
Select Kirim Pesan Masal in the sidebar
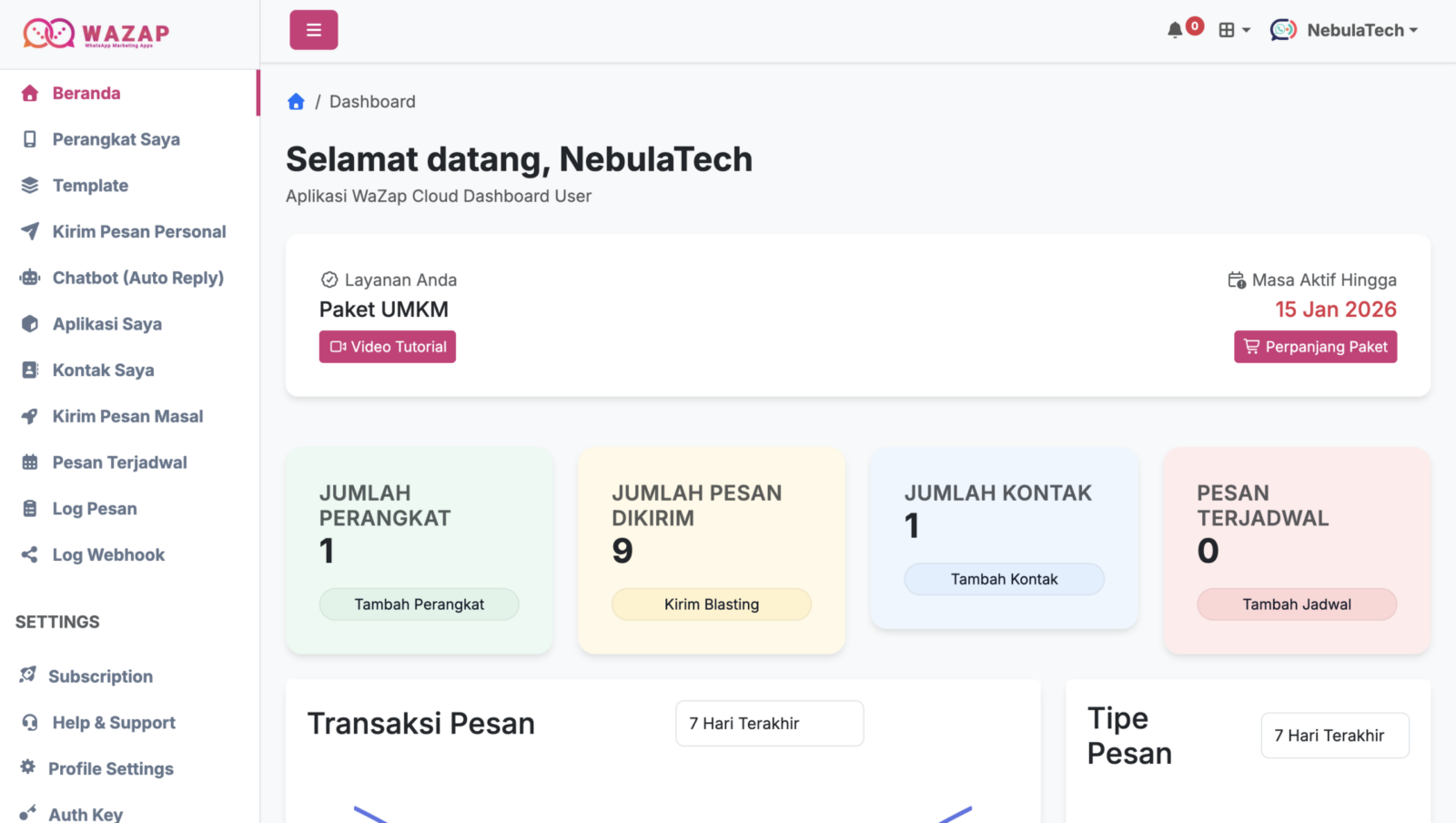(126, 416)
